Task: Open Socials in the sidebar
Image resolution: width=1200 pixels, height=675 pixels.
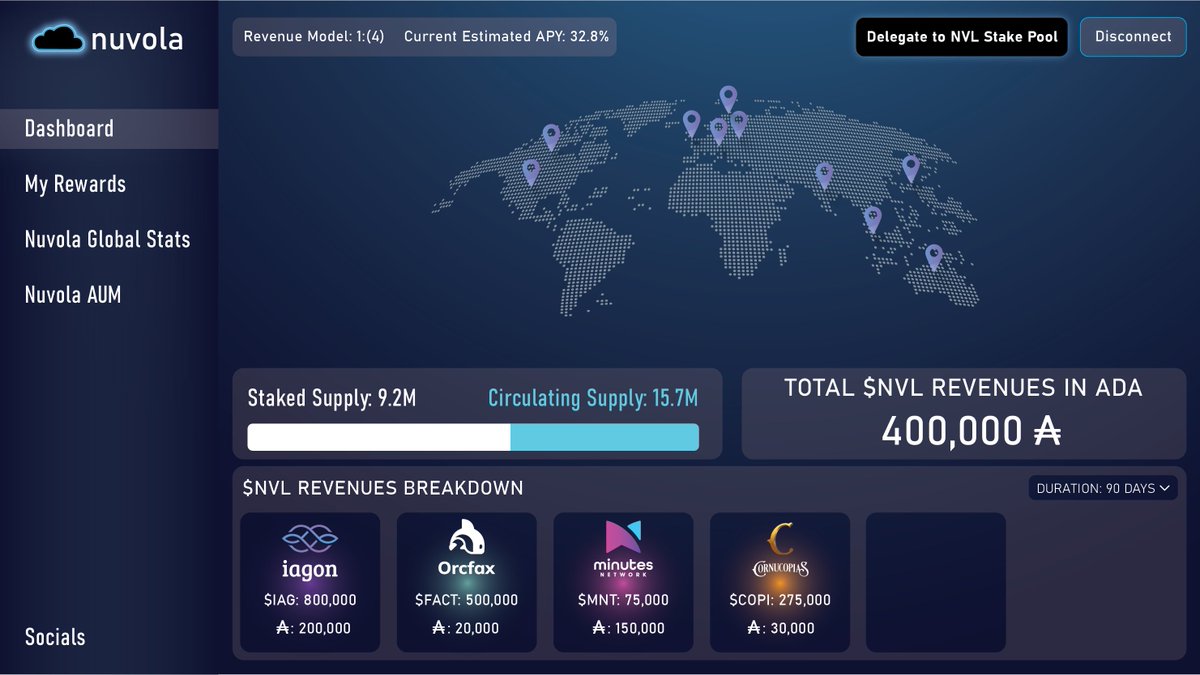Action: pos(55,637)
